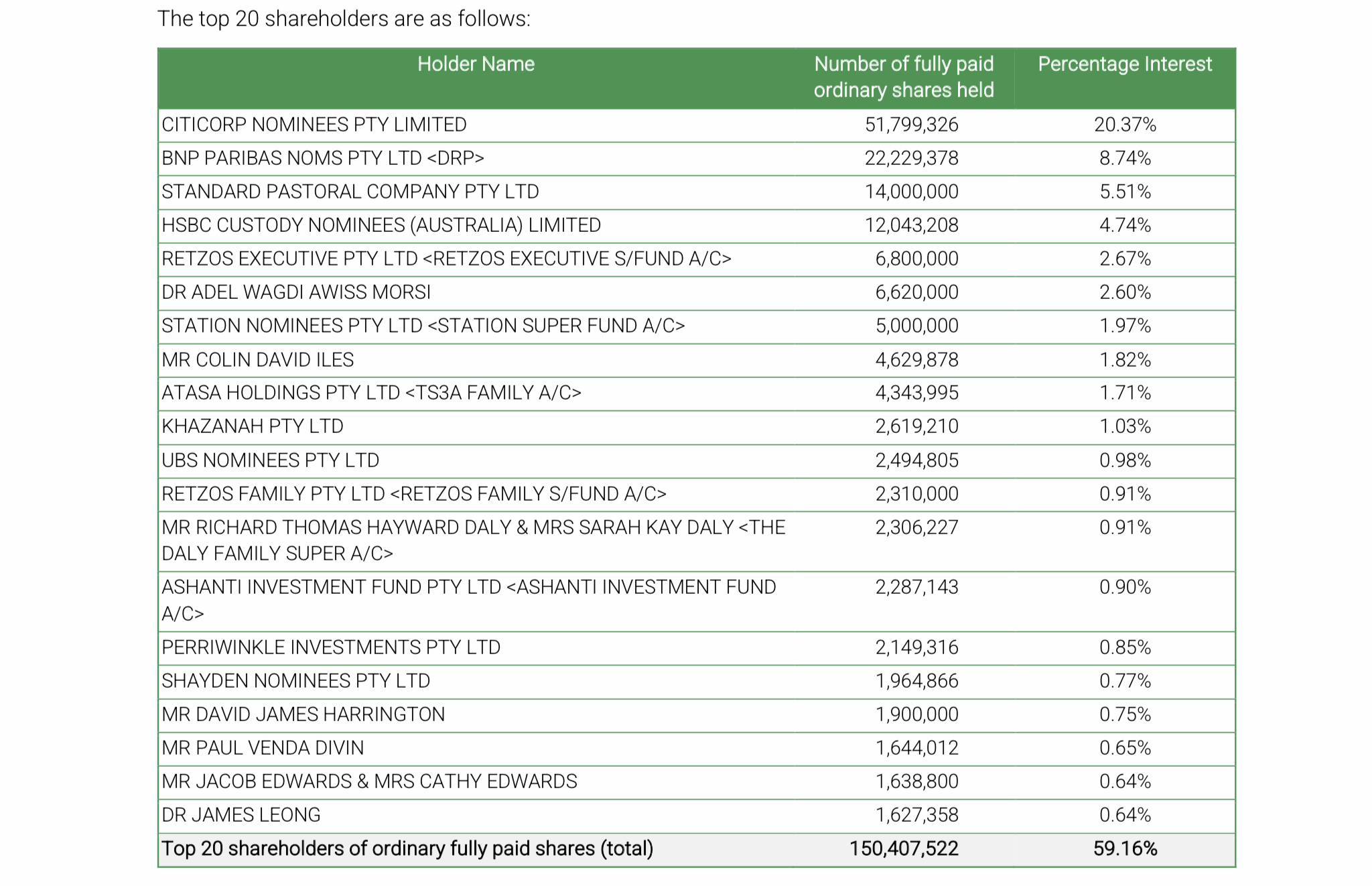Click the value 5,000,000
1372x886 pixels.
916,326
